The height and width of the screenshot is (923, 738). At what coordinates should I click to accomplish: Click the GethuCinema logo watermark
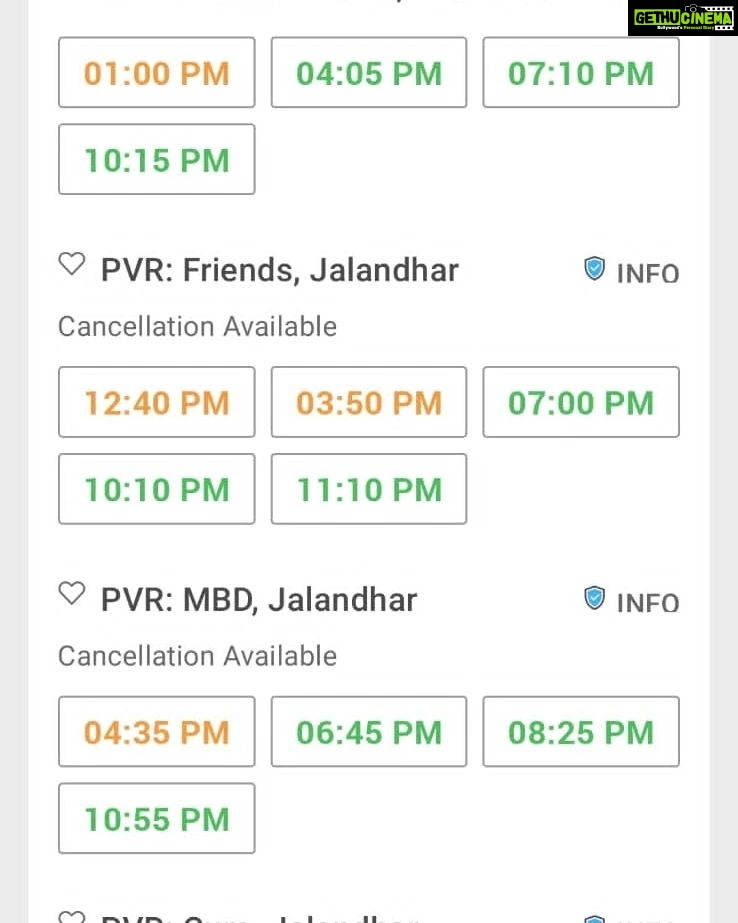[683, 18]
